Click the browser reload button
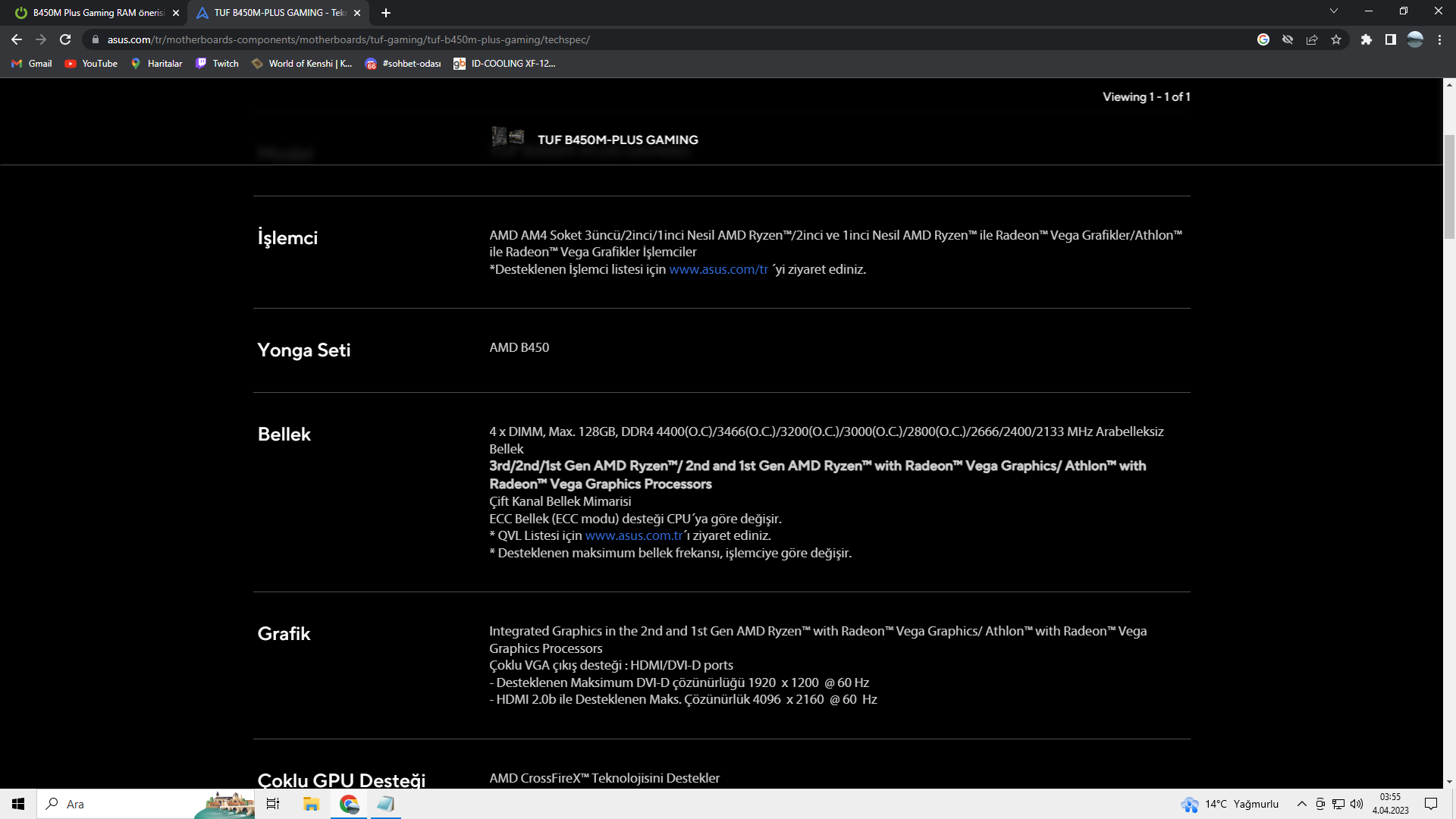 [x=65, y=39]
